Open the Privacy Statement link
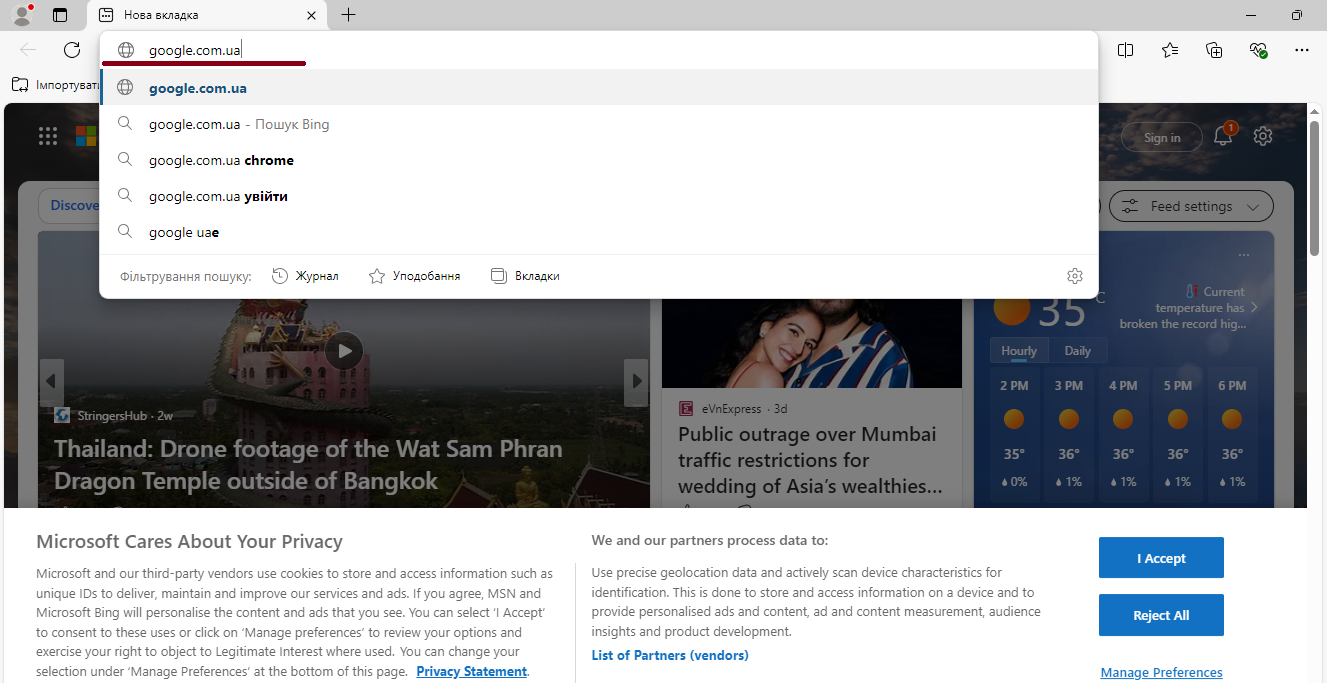The image size is (1327, 683). pos(471,671)
